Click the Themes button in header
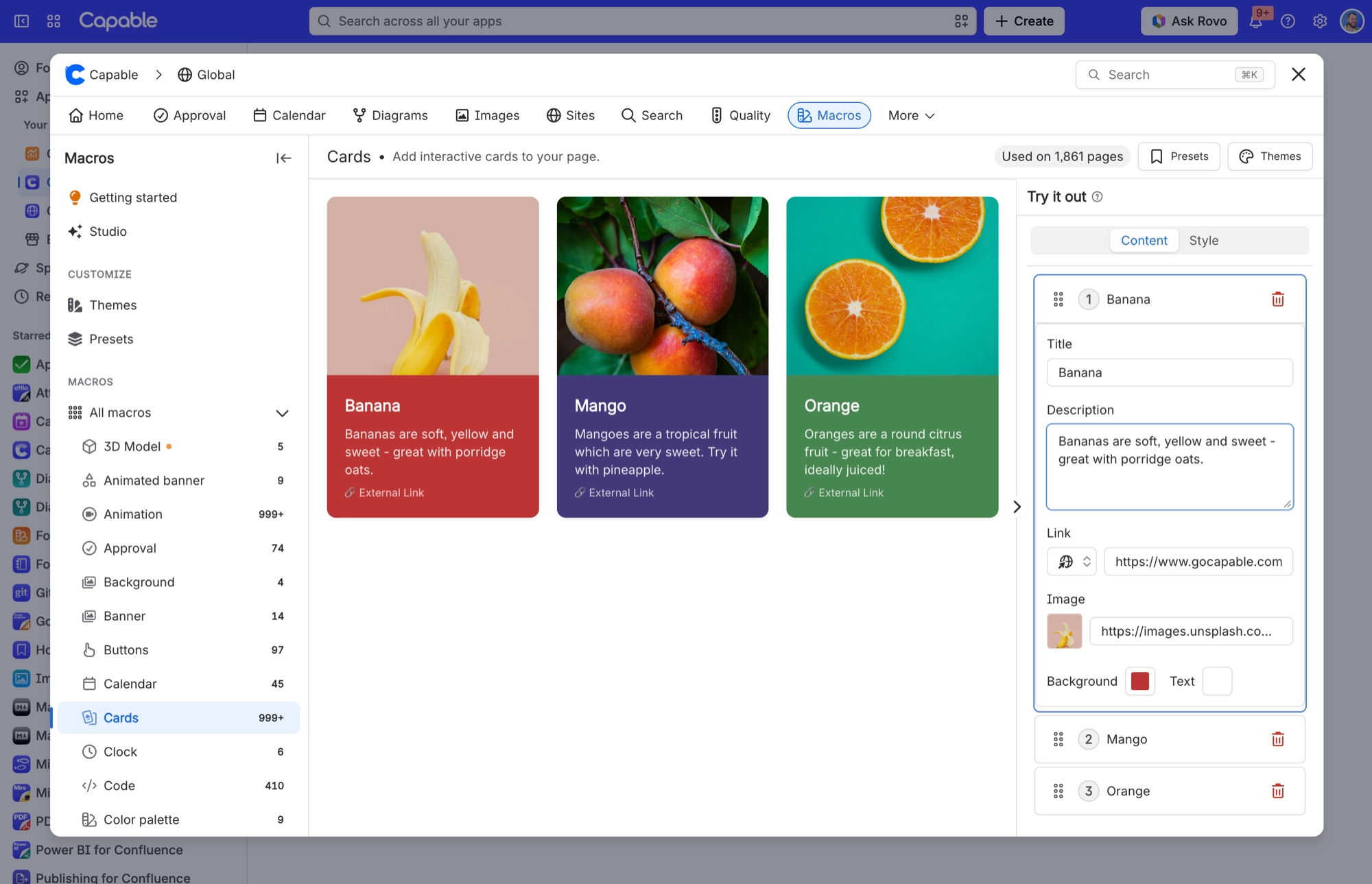This screenshot has height=884, width=1372. tap(1270, 156)
